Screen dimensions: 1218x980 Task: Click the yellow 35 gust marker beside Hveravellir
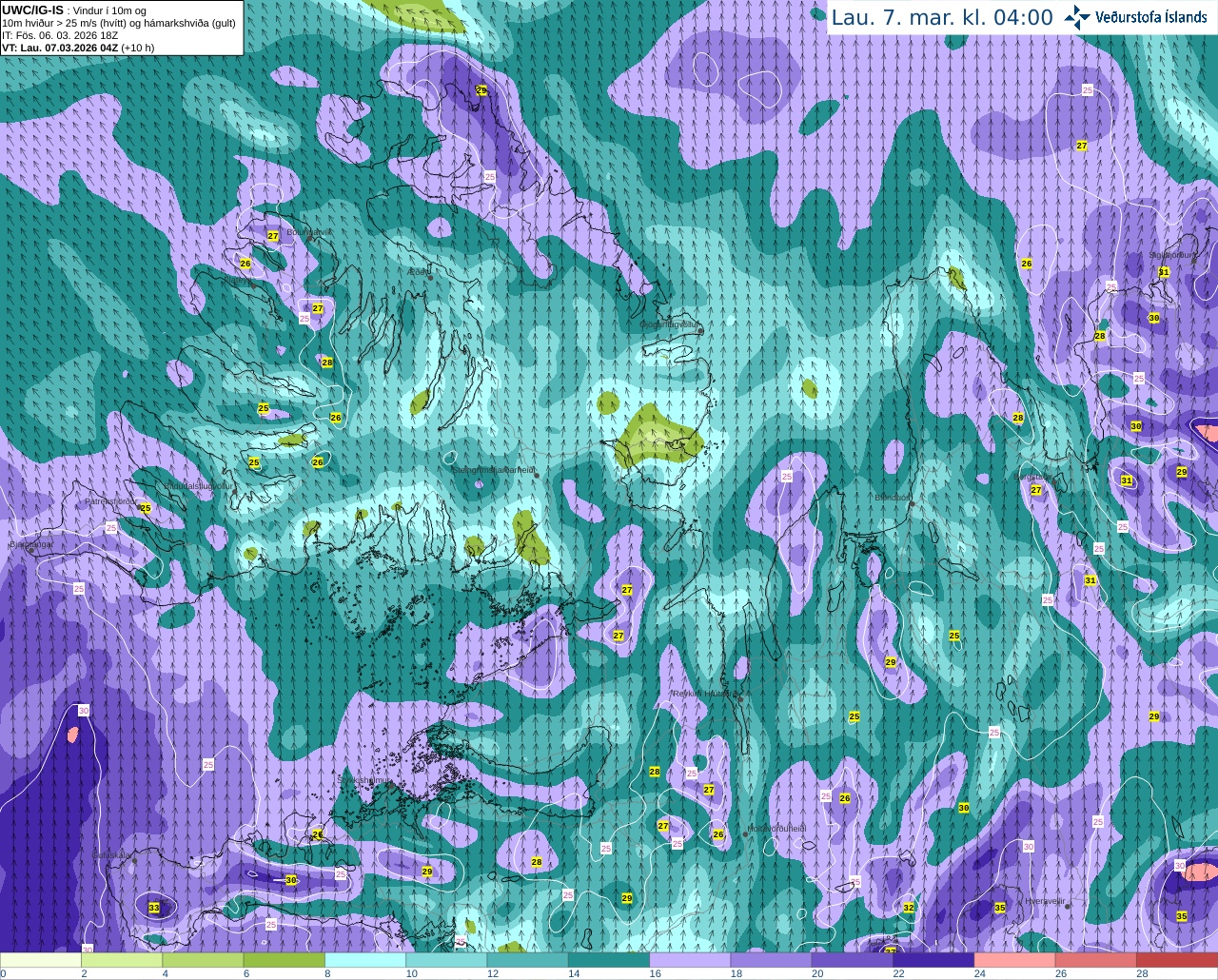[x=1000, y=908]
